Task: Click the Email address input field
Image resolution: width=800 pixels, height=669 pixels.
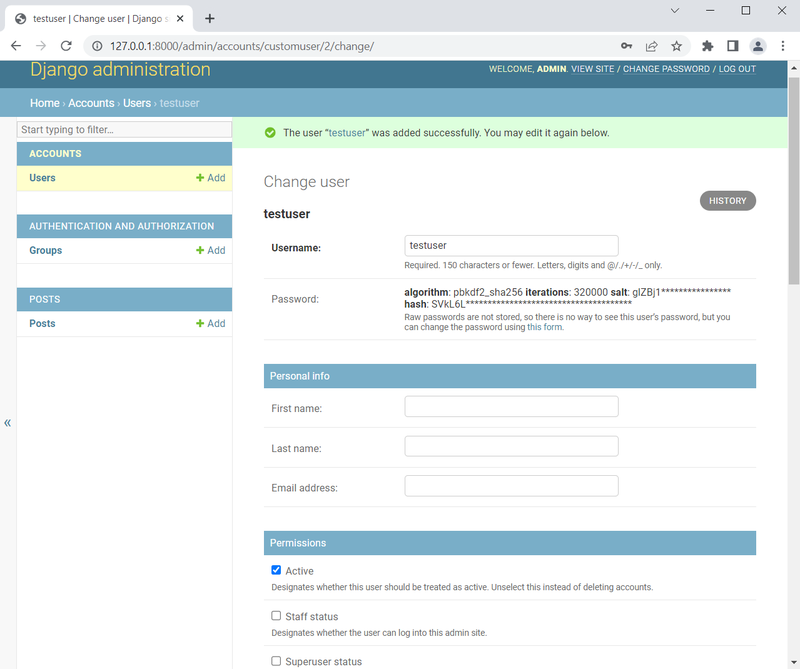Action: pos(511,486)
